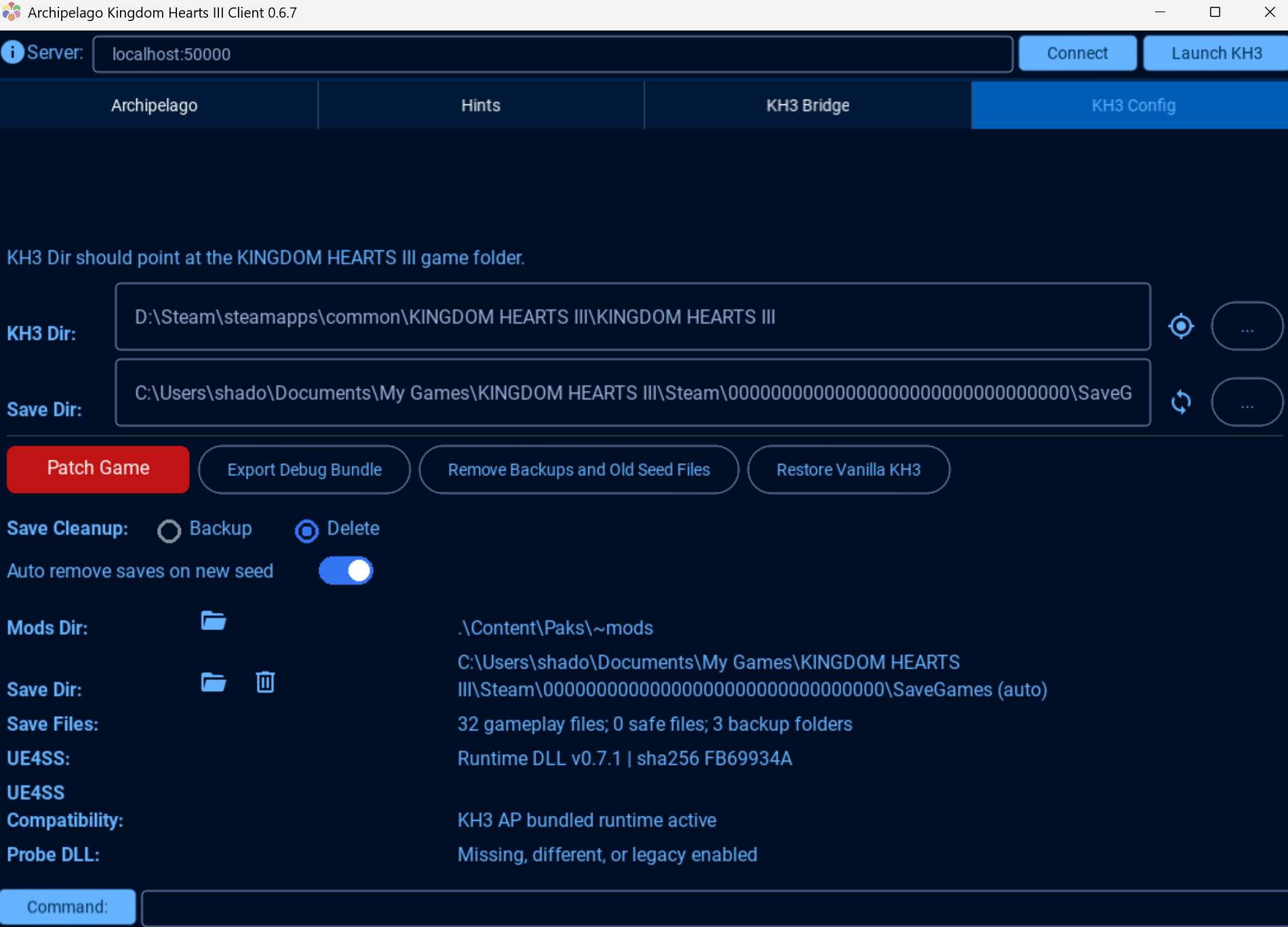1288x927 pixels.
Task: Click the Runtime DLL v0.7.1 text
Action: 625,758
